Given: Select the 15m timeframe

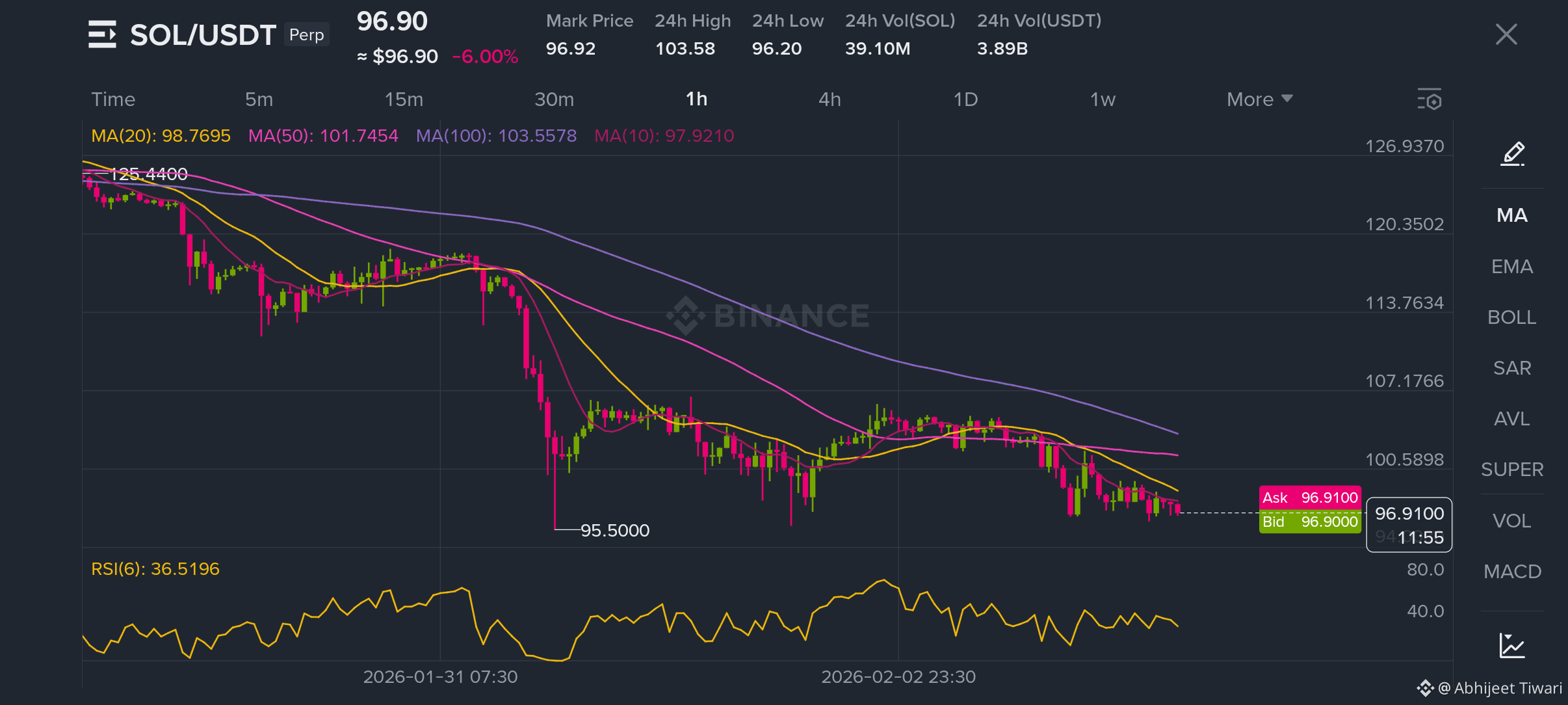Looking at the screenshot, I should [x=404, y=100].
